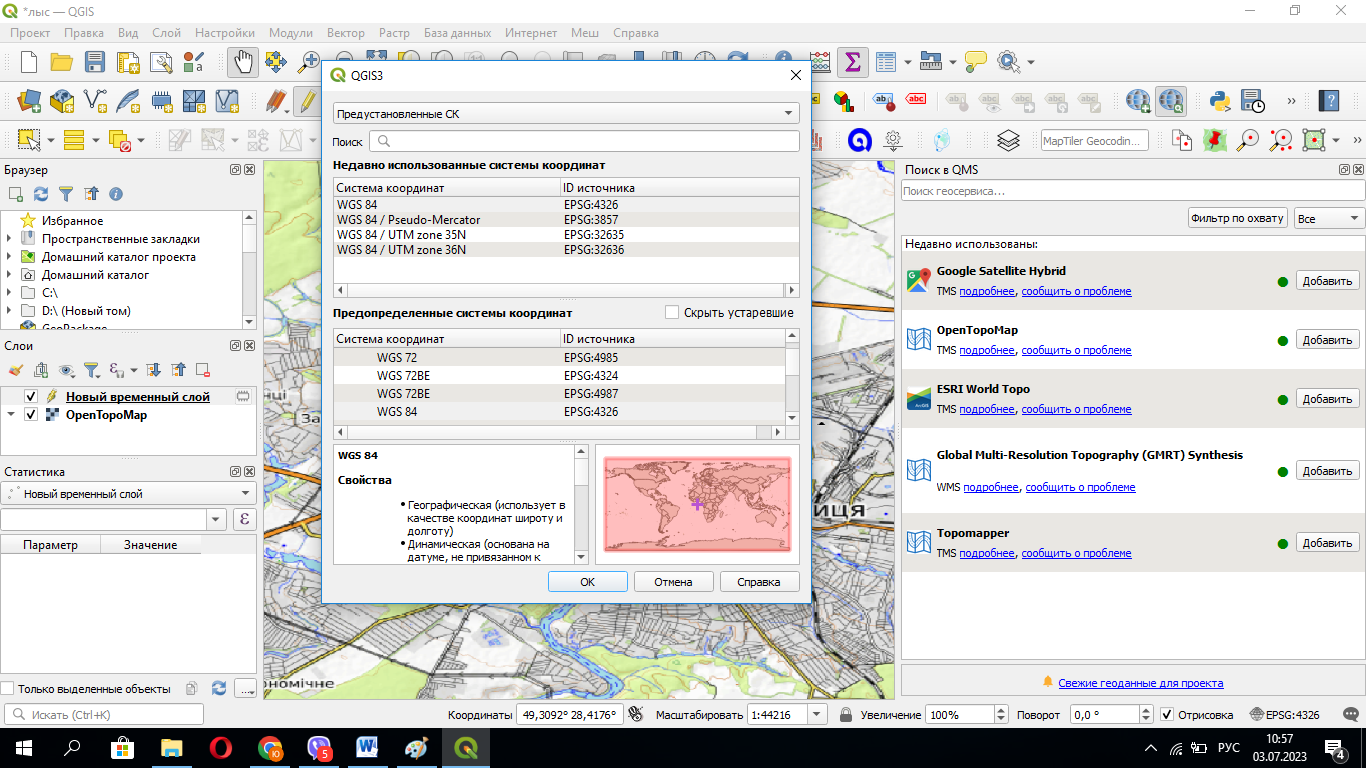
Task: Open the 'Вектор' menu
Action: [x=346, y=33]
